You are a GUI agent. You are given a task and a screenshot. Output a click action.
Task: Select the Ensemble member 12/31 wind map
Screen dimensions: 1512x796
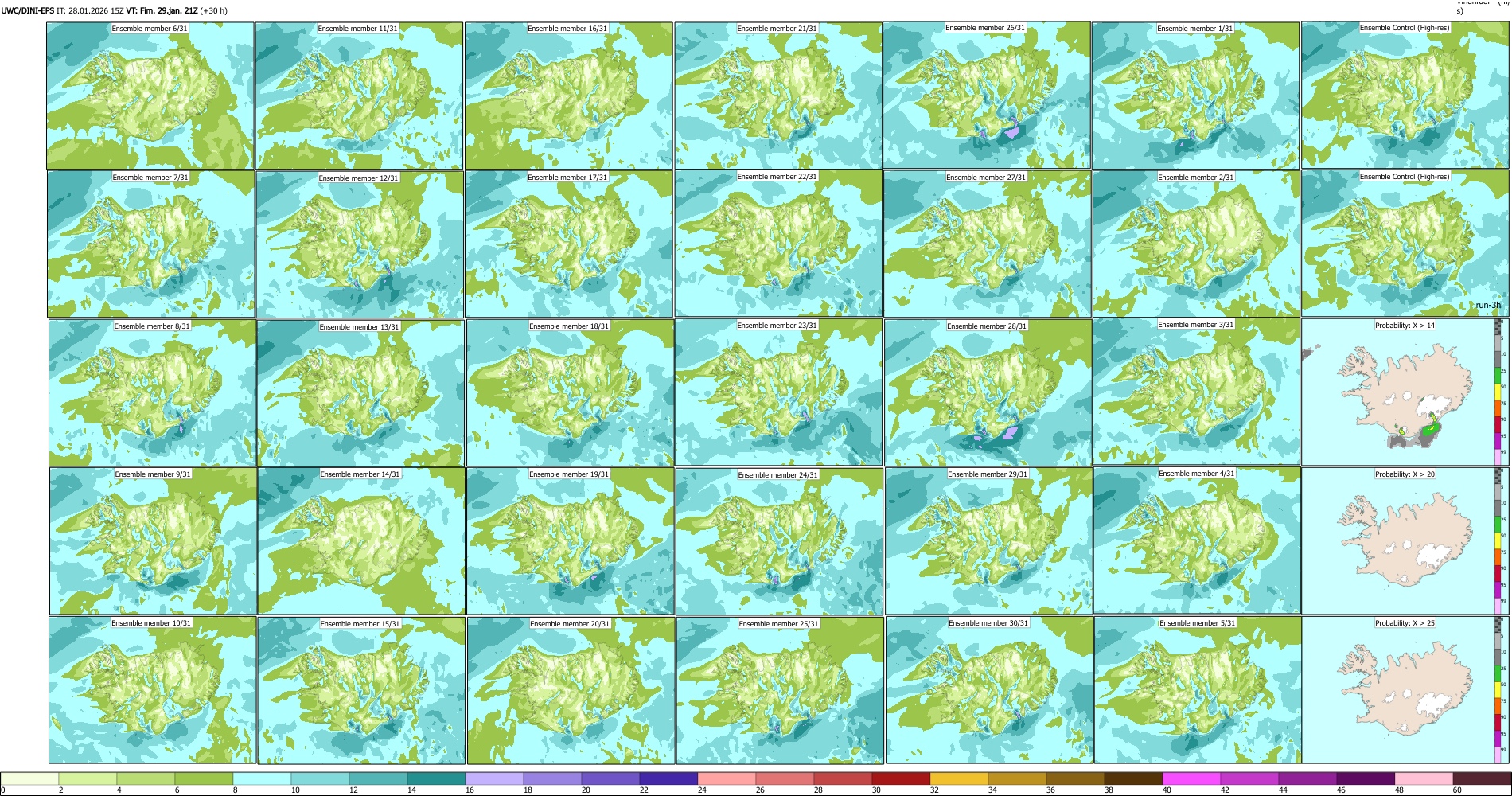tap(360, 244)
